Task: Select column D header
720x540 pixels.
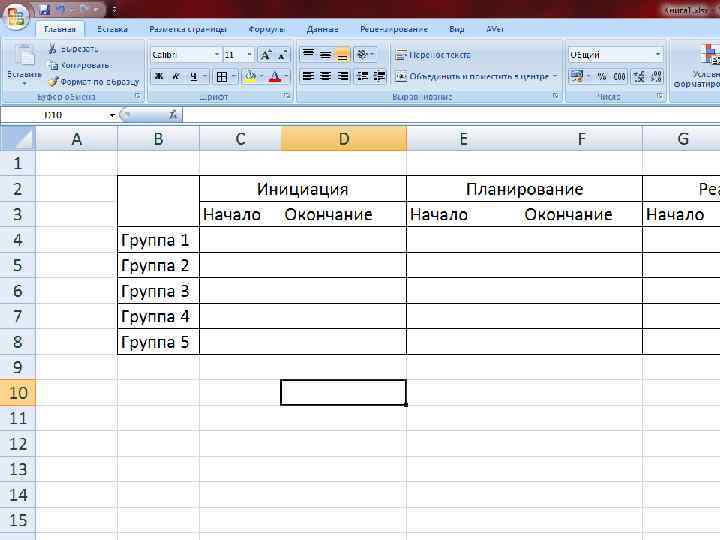Action: click(x=343, y=139)
